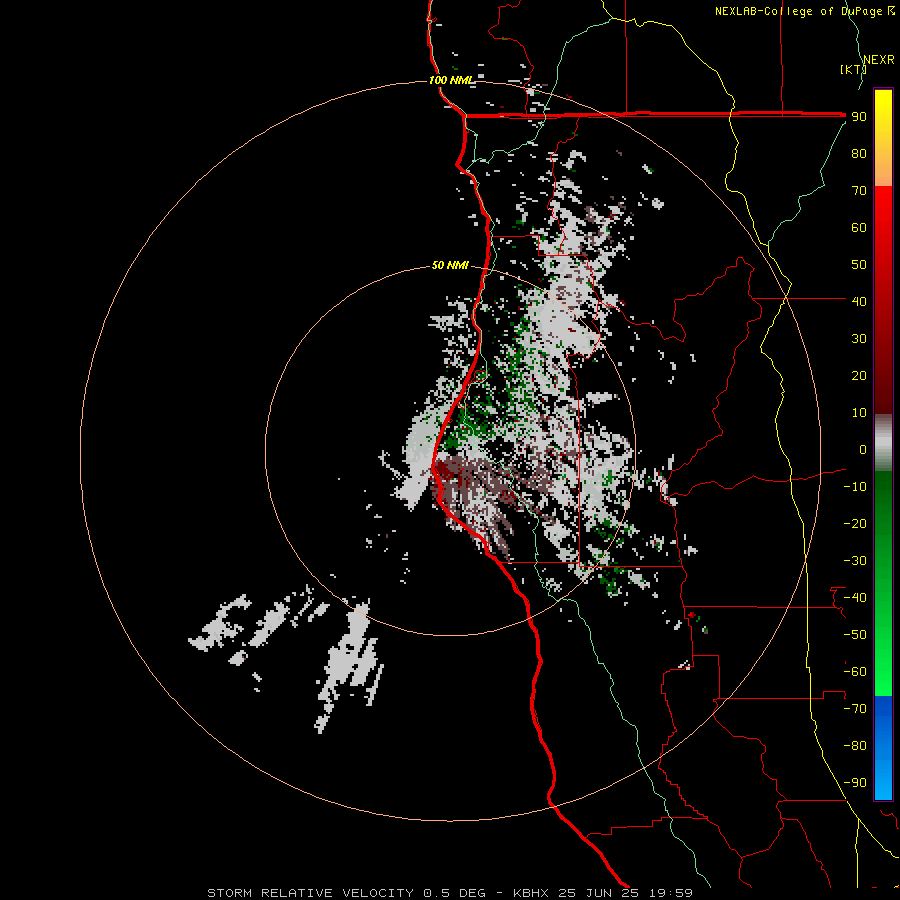Click the -10 value on the velocity scale

point(855,487)
